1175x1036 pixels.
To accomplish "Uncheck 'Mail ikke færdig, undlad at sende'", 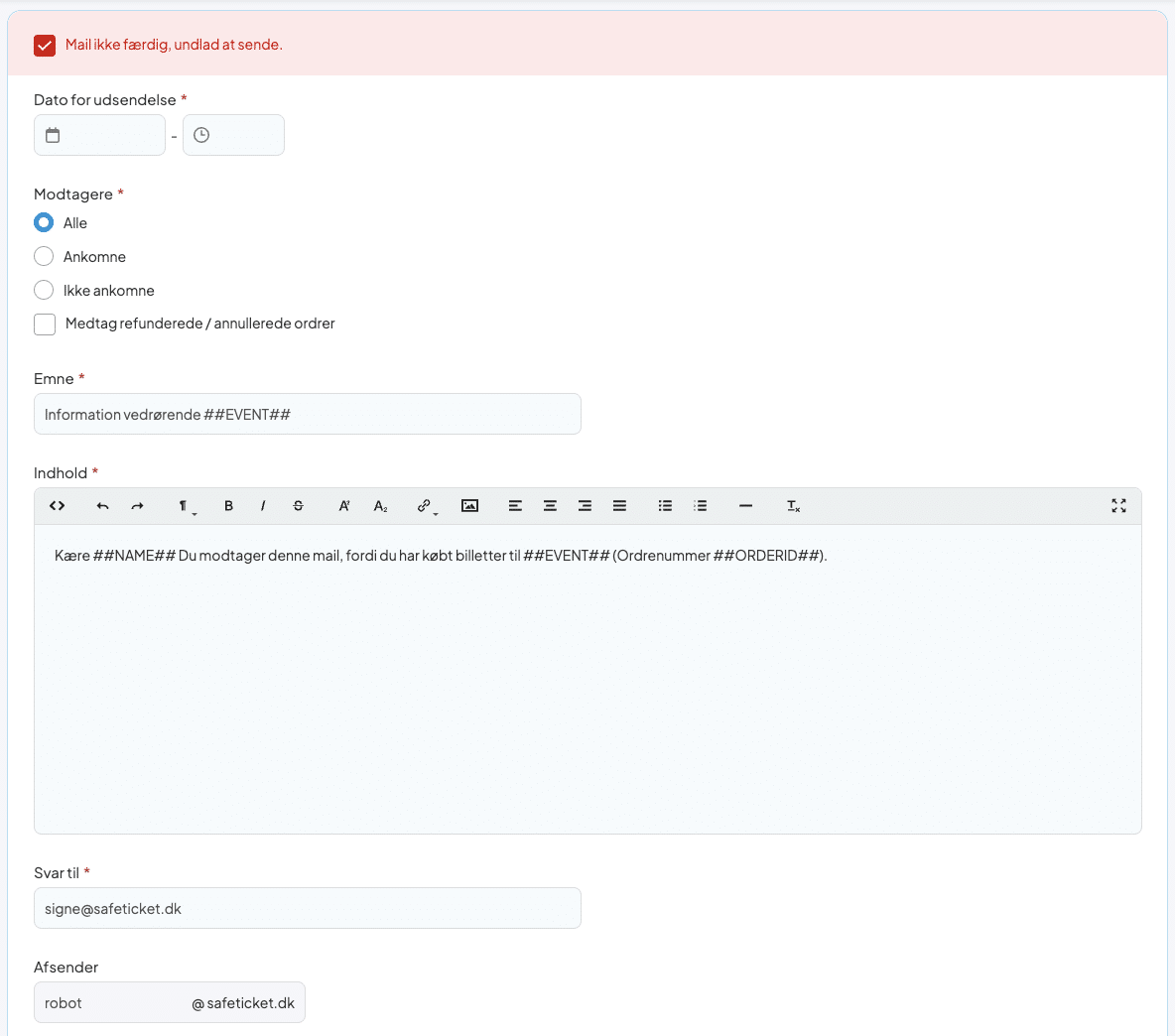I will click(45, 46).
